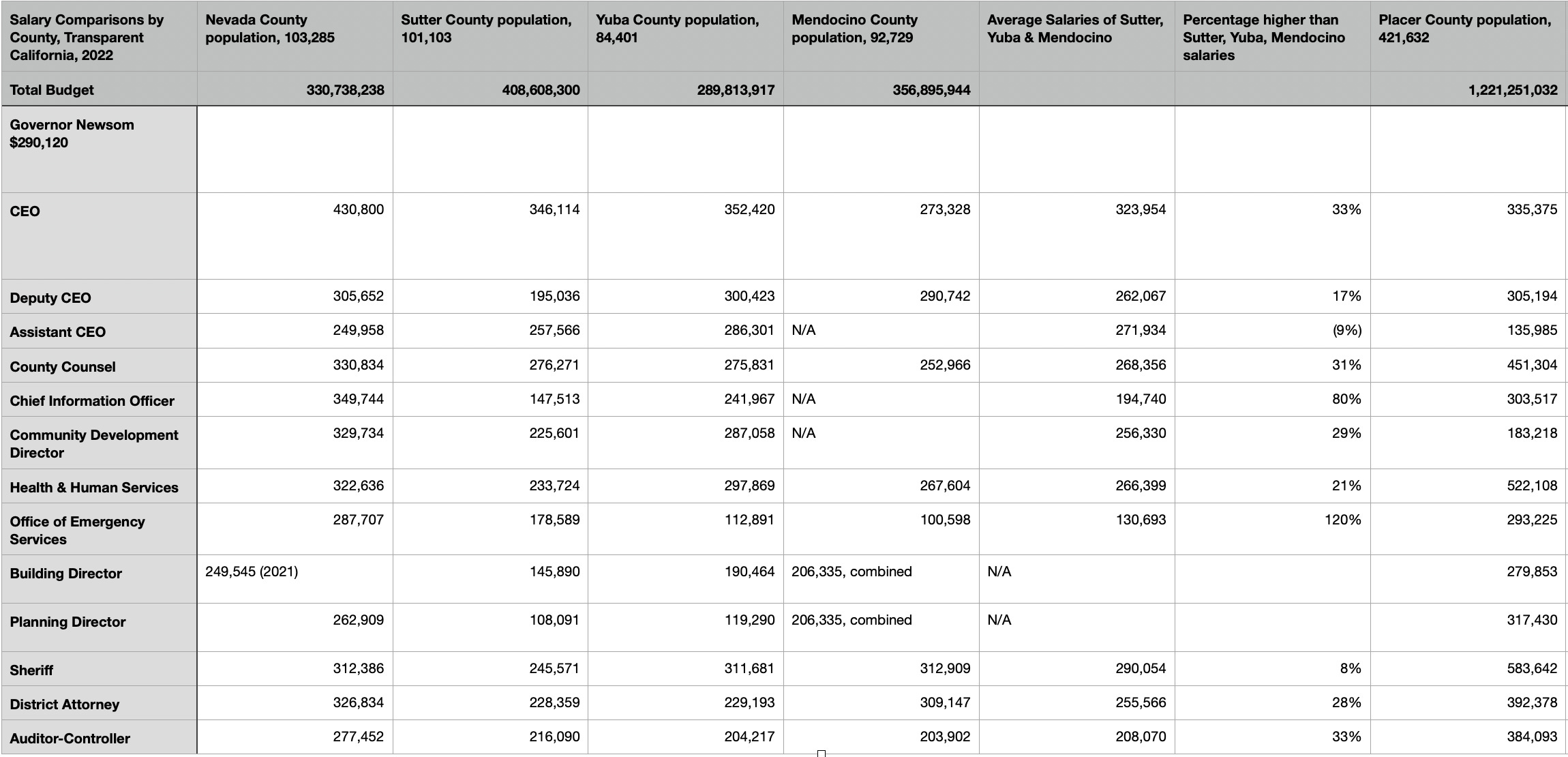Select the Sheriff row label
1568x757 pixels.
(x=31, y=670)
